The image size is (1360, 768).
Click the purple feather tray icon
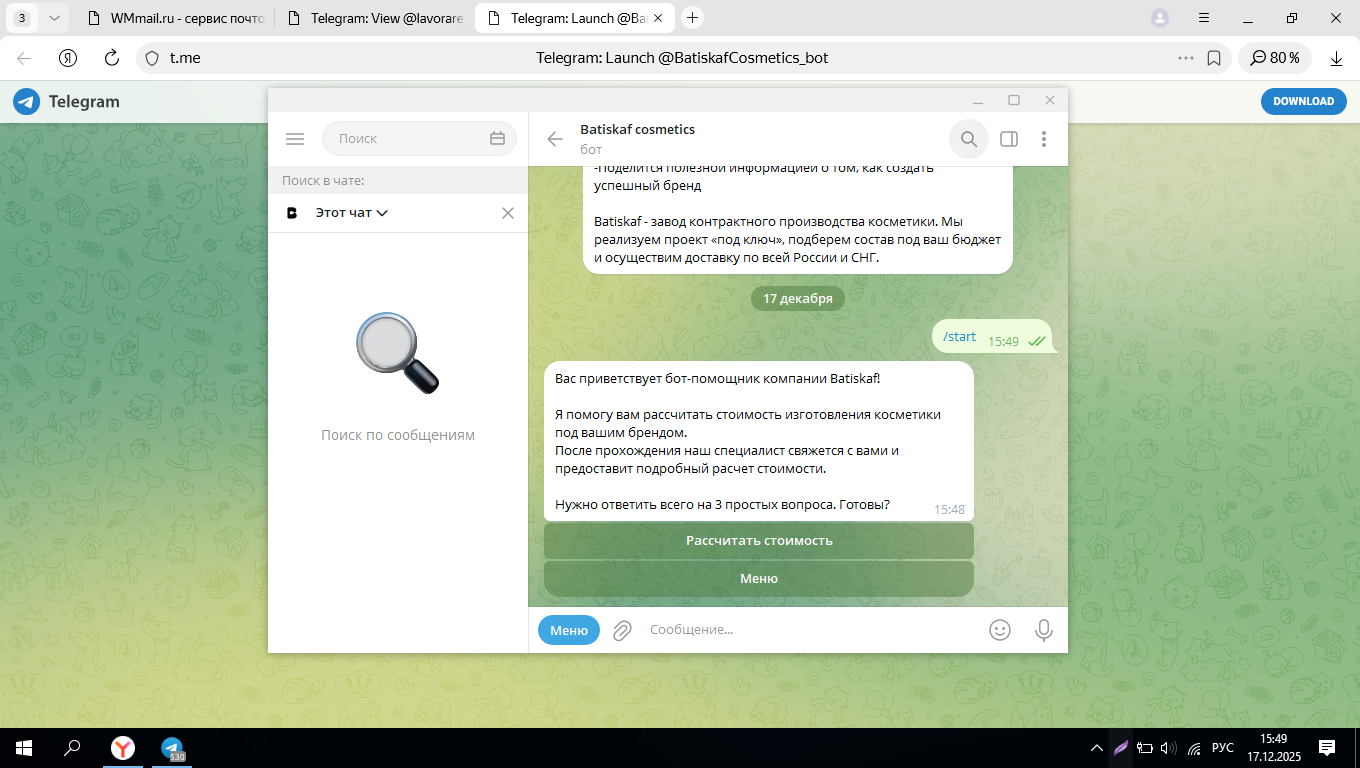coord(1121,748)
